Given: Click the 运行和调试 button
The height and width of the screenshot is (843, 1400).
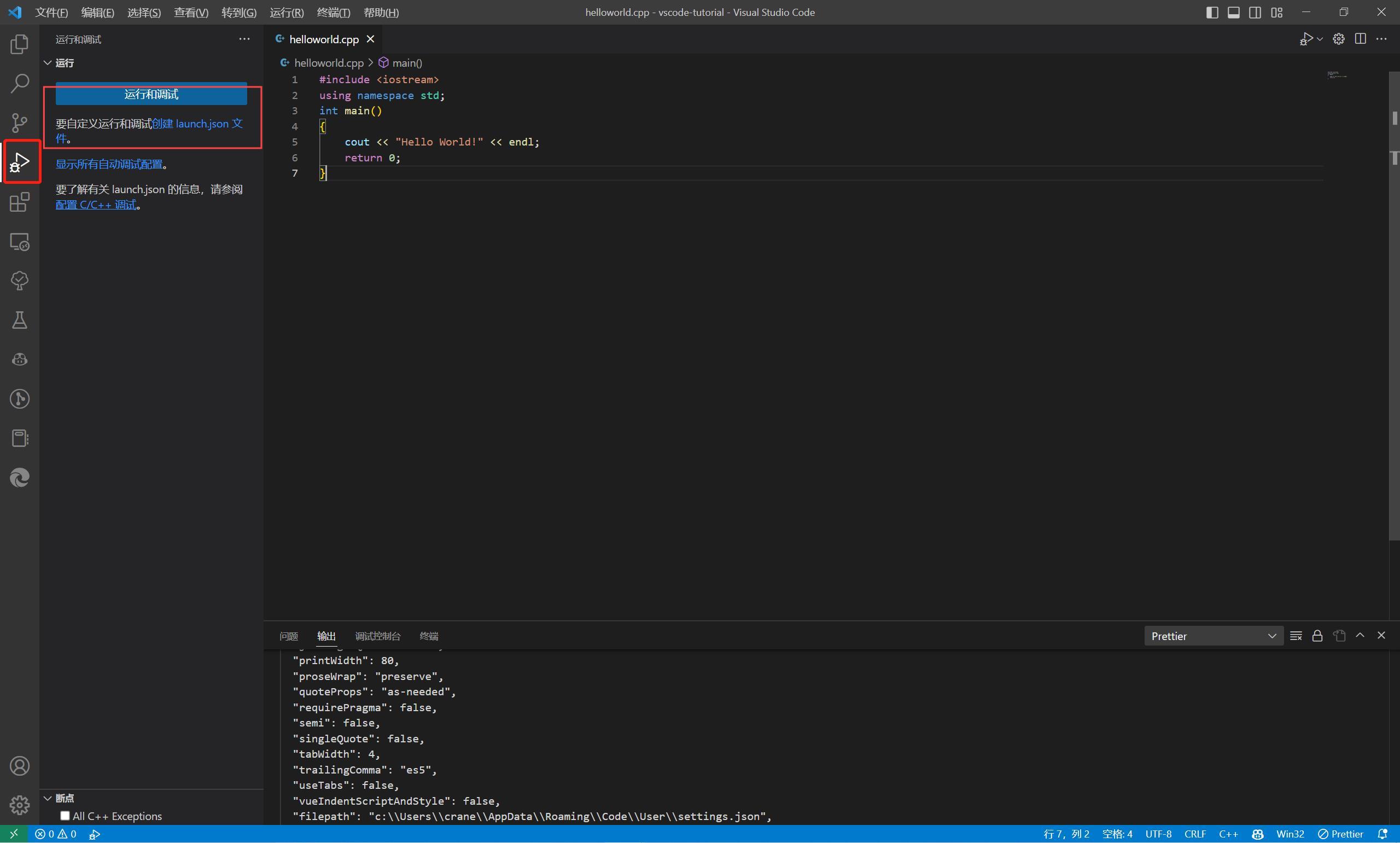Looking at the screenshot, I should (151, 94).
